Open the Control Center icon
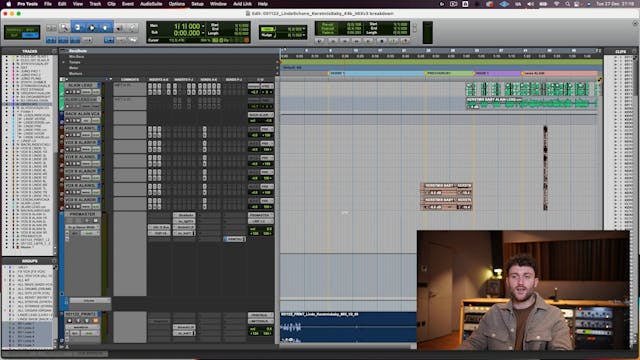The width and height of the screenshot is (640, 360). click(577, 4)
